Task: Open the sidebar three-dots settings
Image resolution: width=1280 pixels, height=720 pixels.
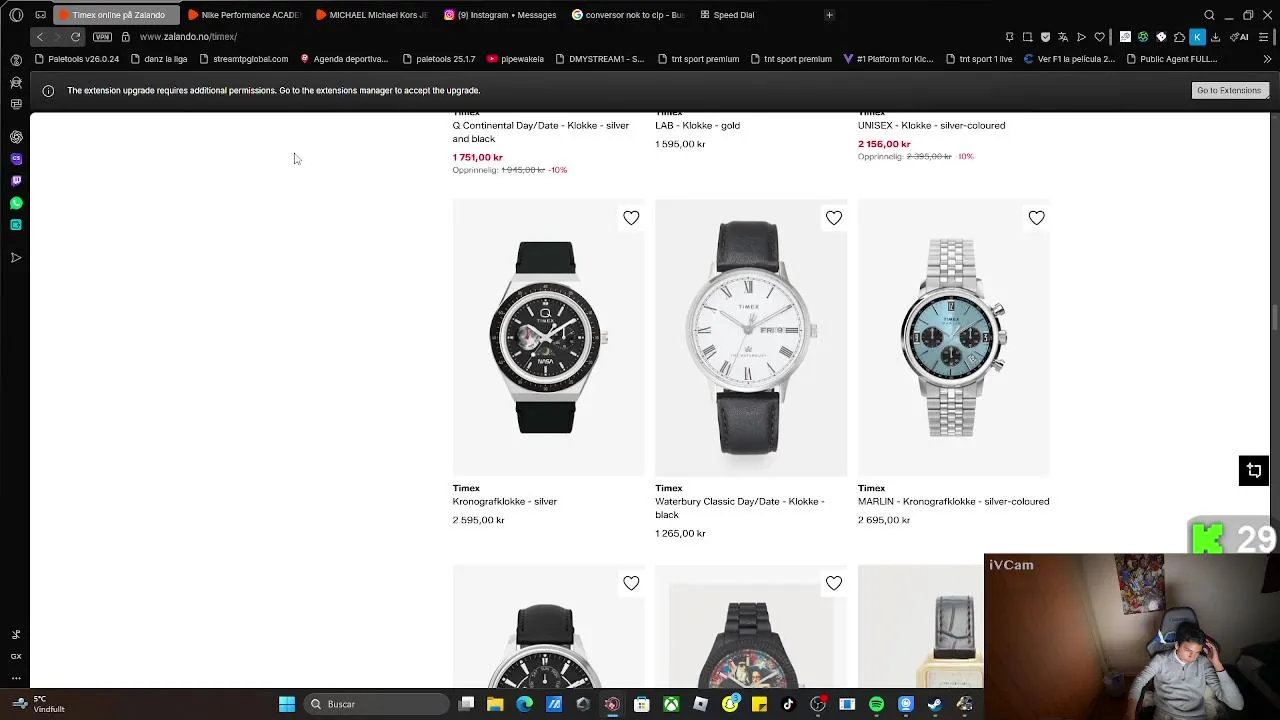Action: pyautogui.click(x=16, y=678)
